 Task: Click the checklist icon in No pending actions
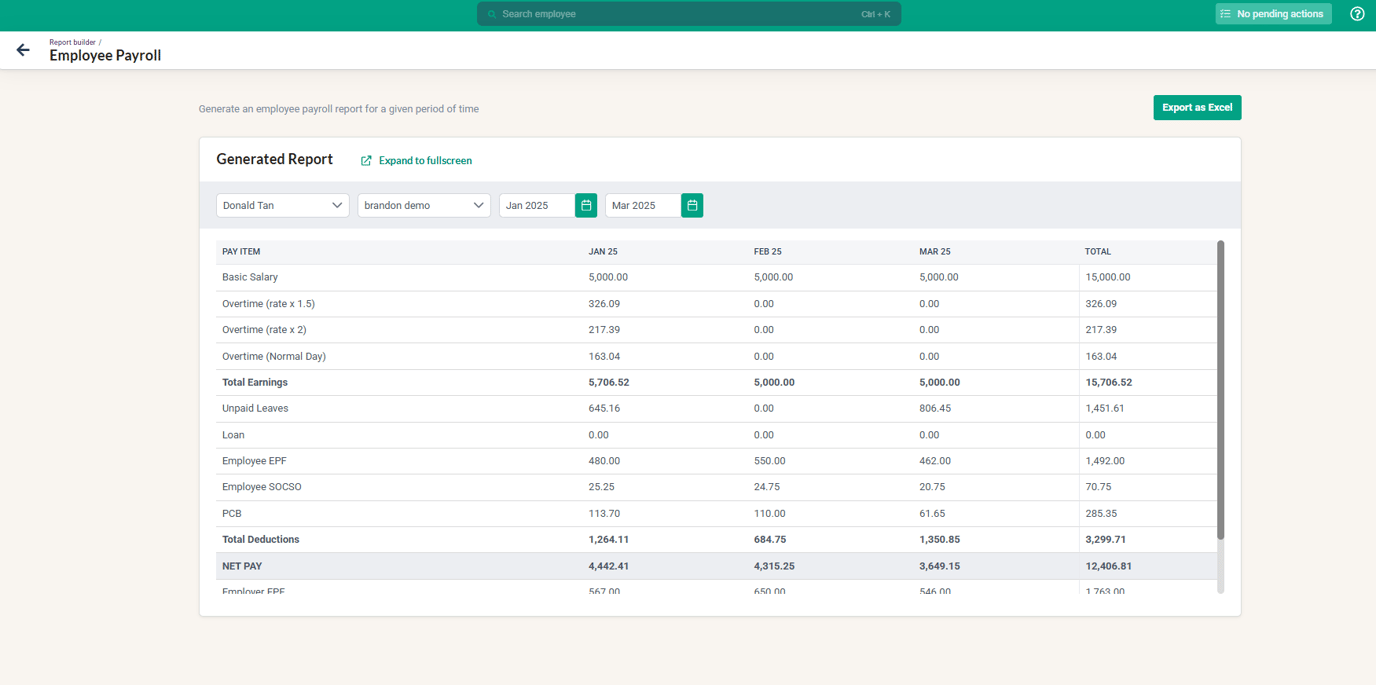pos(1227,13)
